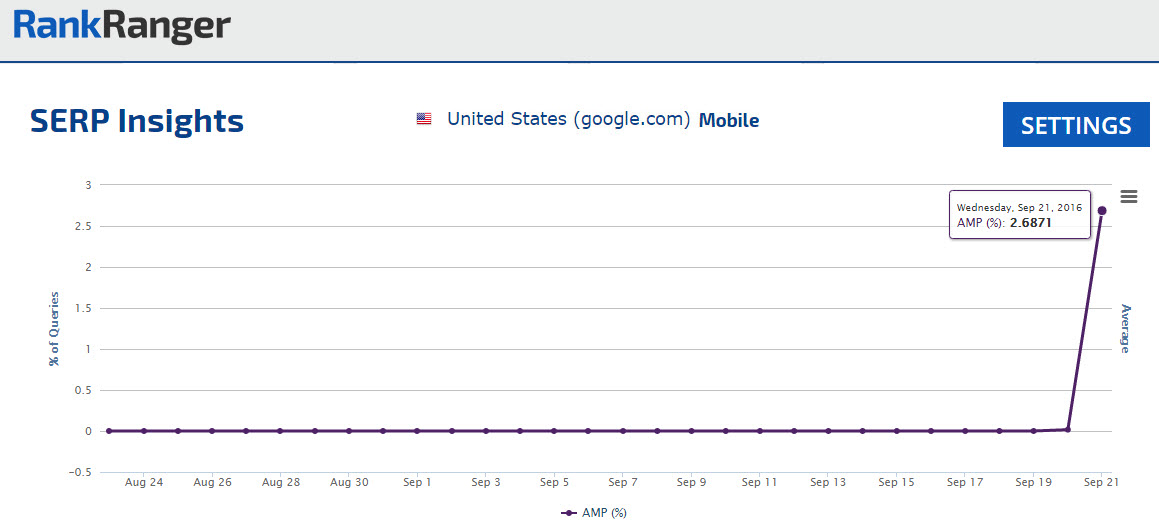Screen dimensions: 1159x523
Task: Click the United States (google.com) label
Action: pos(569,119)
